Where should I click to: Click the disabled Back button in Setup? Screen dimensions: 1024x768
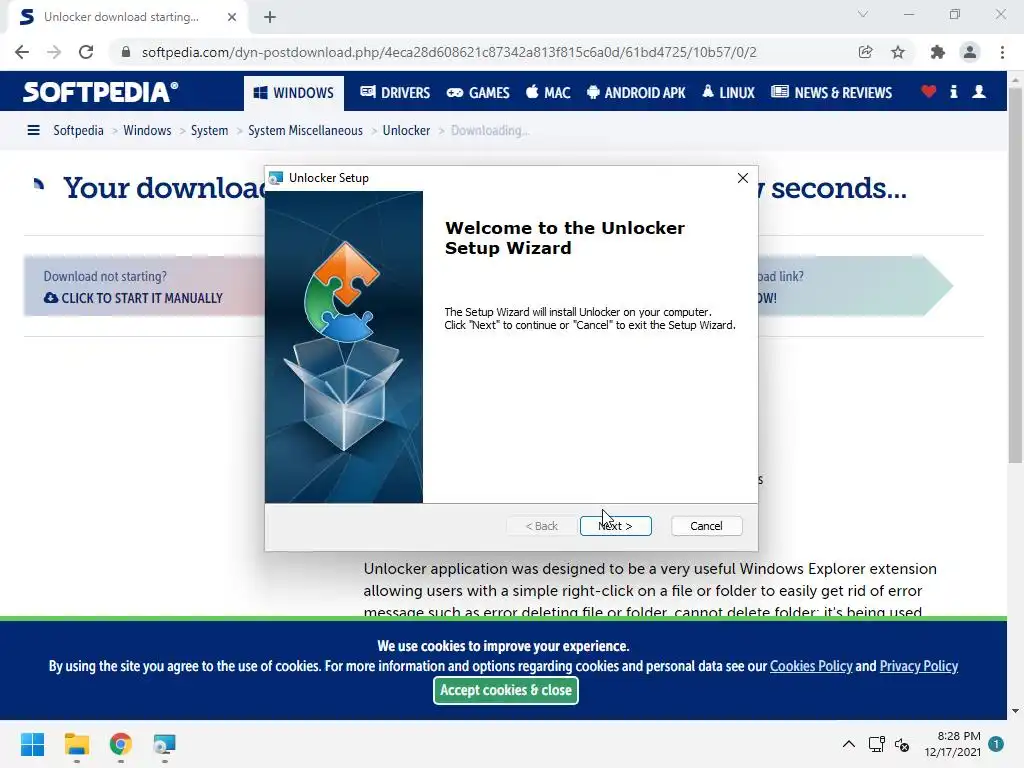pyautogui.click(x=541, y=526)
